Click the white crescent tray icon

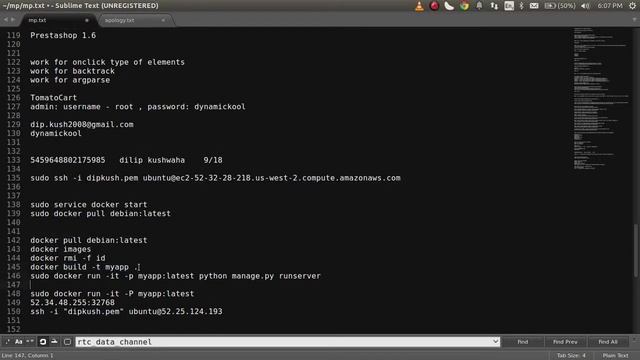[449, 6]
